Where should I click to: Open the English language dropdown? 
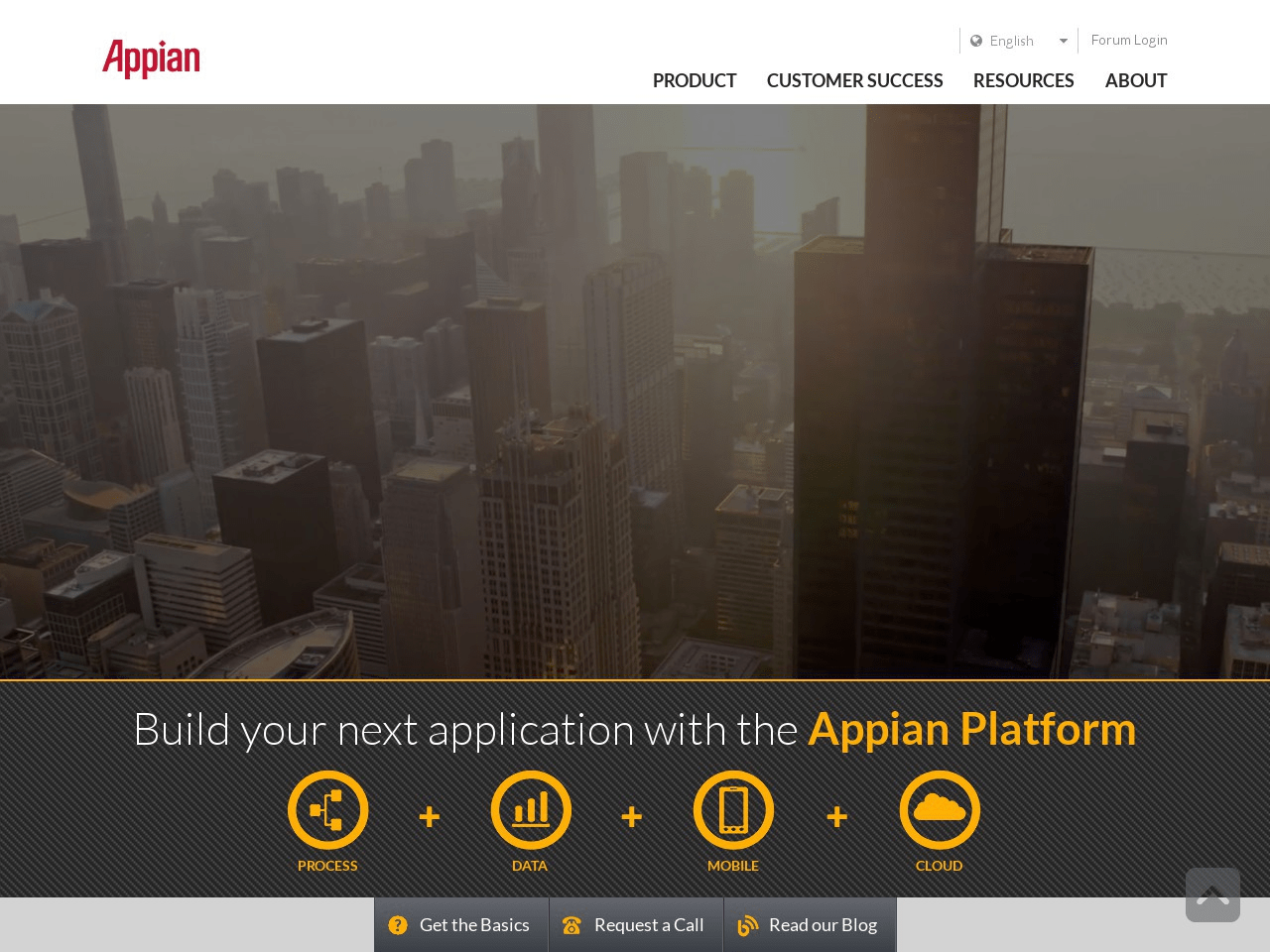point(1019,41)
